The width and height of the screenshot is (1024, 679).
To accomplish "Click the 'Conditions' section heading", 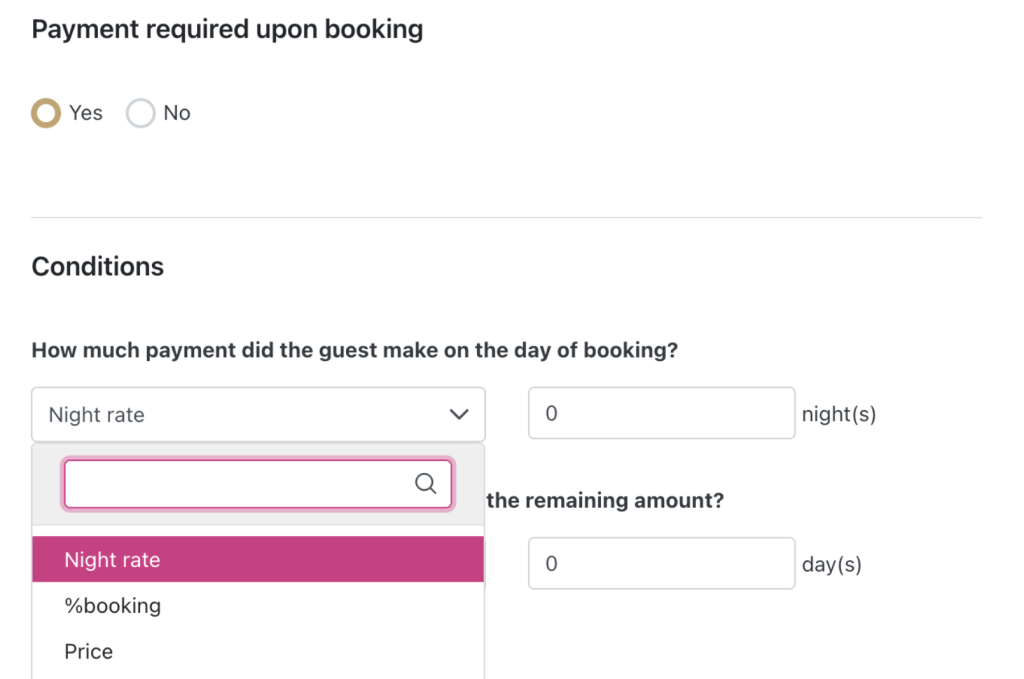I will [98, 267].
